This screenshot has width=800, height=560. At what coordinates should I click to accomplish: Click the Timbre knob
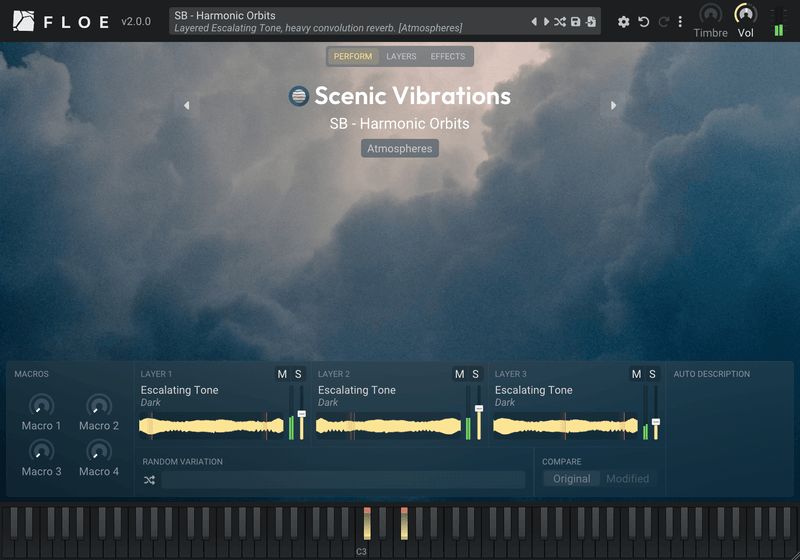pos(711,14)
